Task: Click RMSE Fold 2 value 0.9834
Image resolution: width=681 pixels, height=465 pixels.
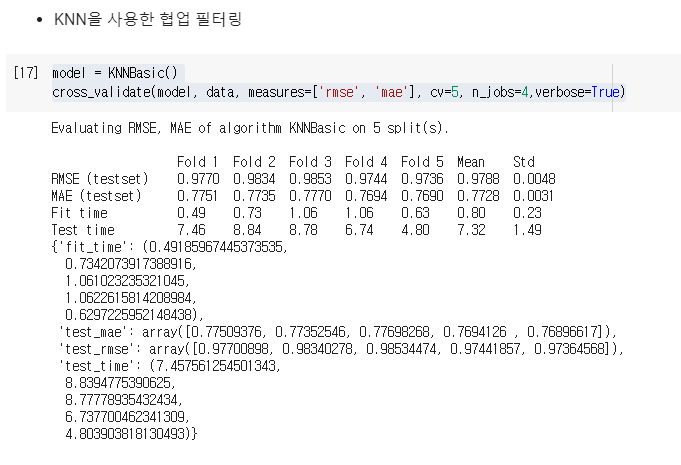Action: pyautogui.click(x=254, y=179)
